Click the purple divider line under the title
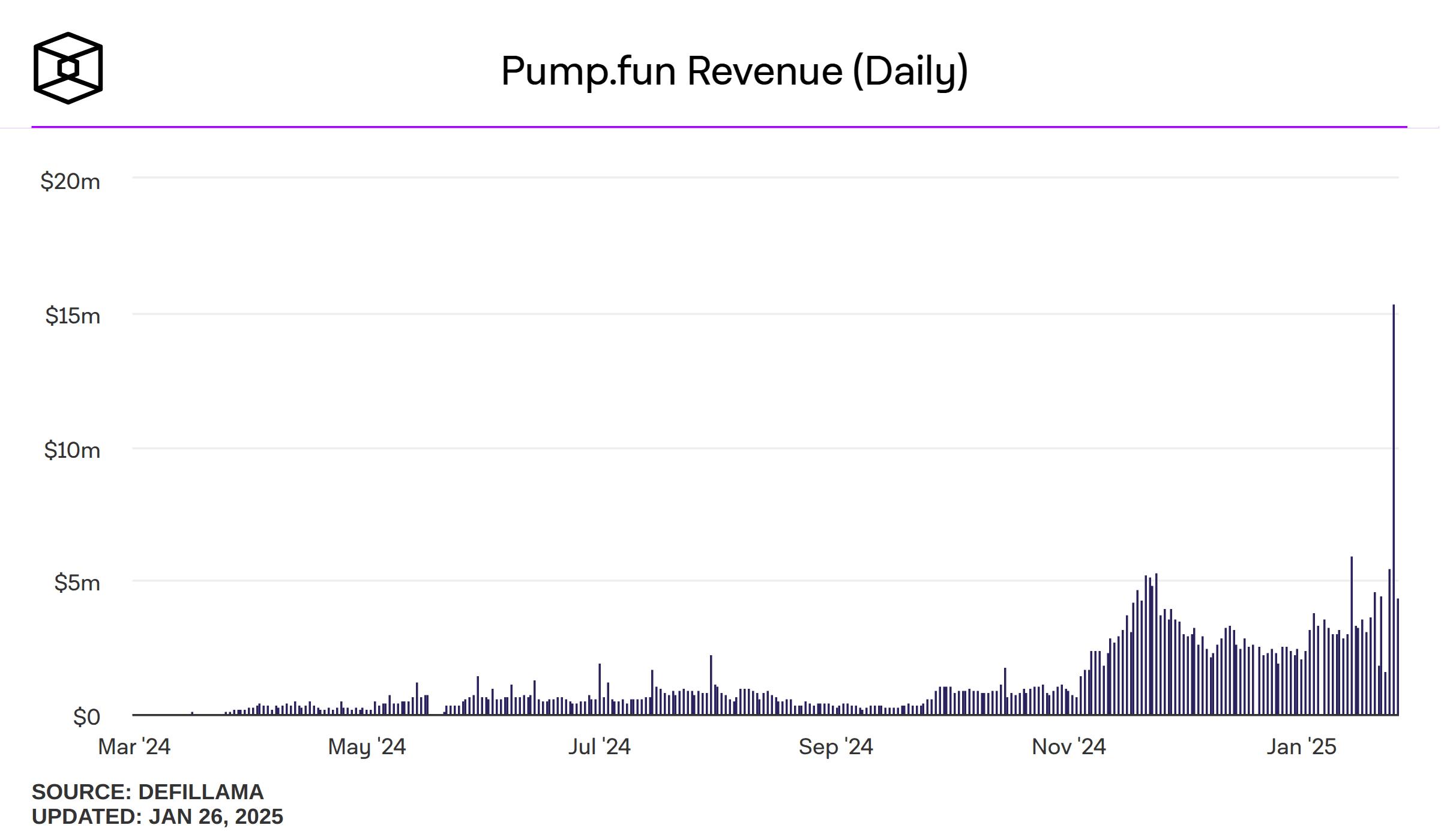This screenshot has width=1441, height=840. tap(720, 127)
